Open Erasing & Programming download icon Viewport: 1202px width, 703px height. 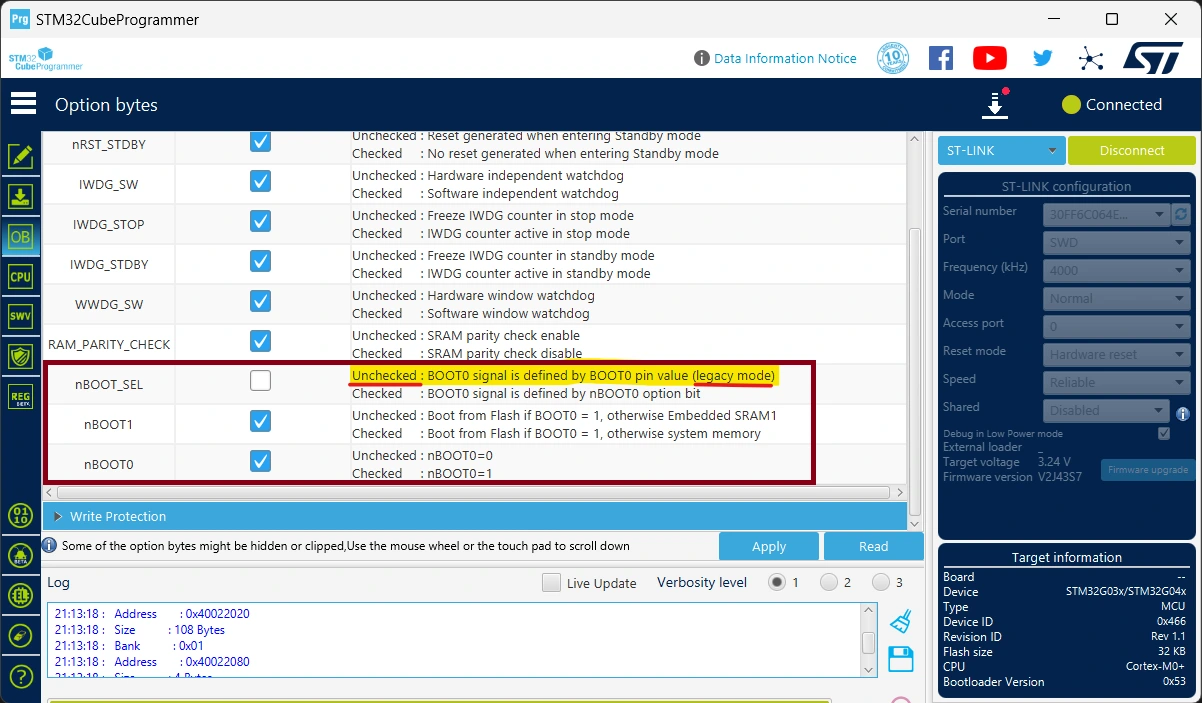tap(21, 197)
